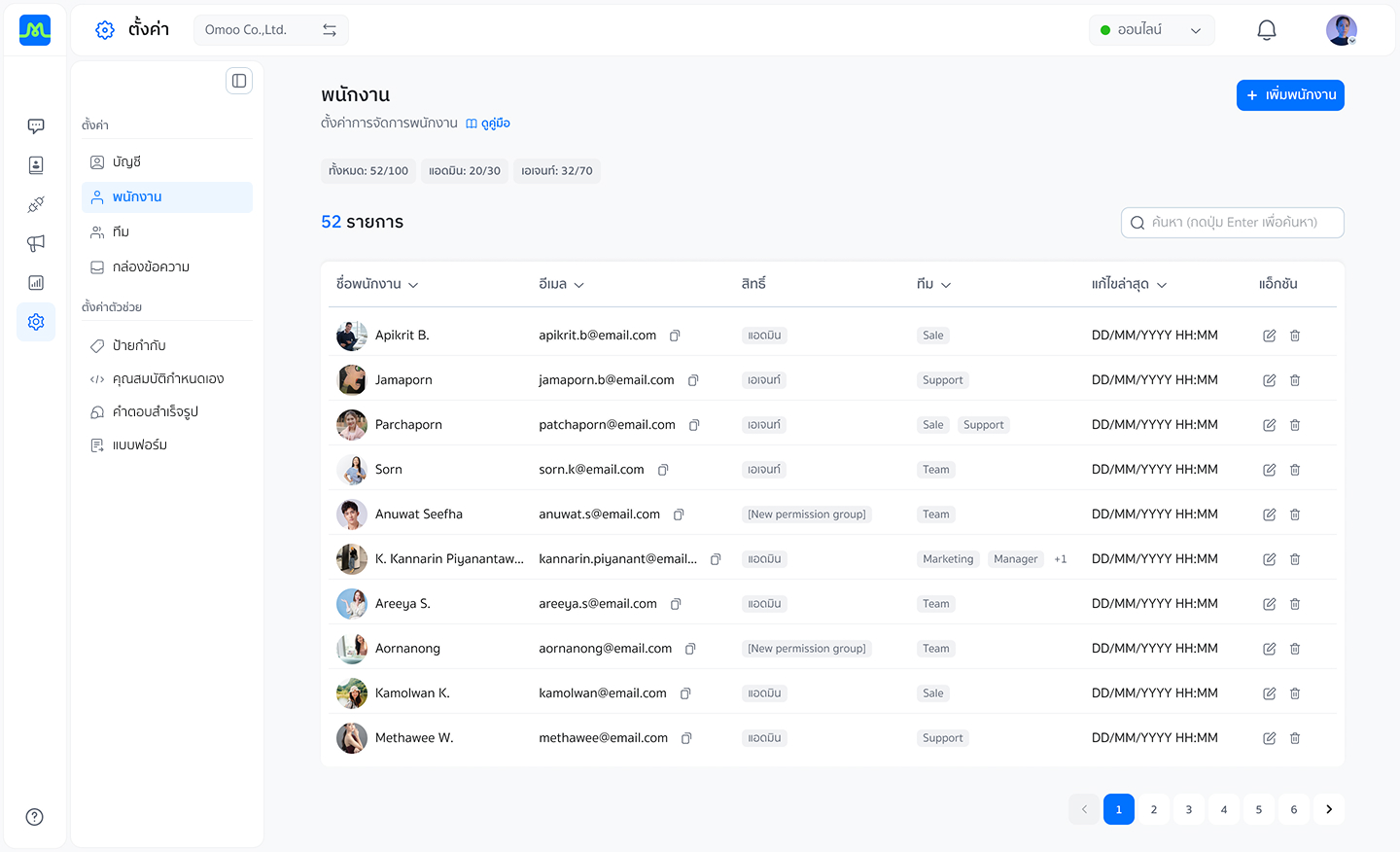This screenshot has width=1400, height=852.
Task: Open the integrations plug sidebar icon
Action: coord(36,204)
